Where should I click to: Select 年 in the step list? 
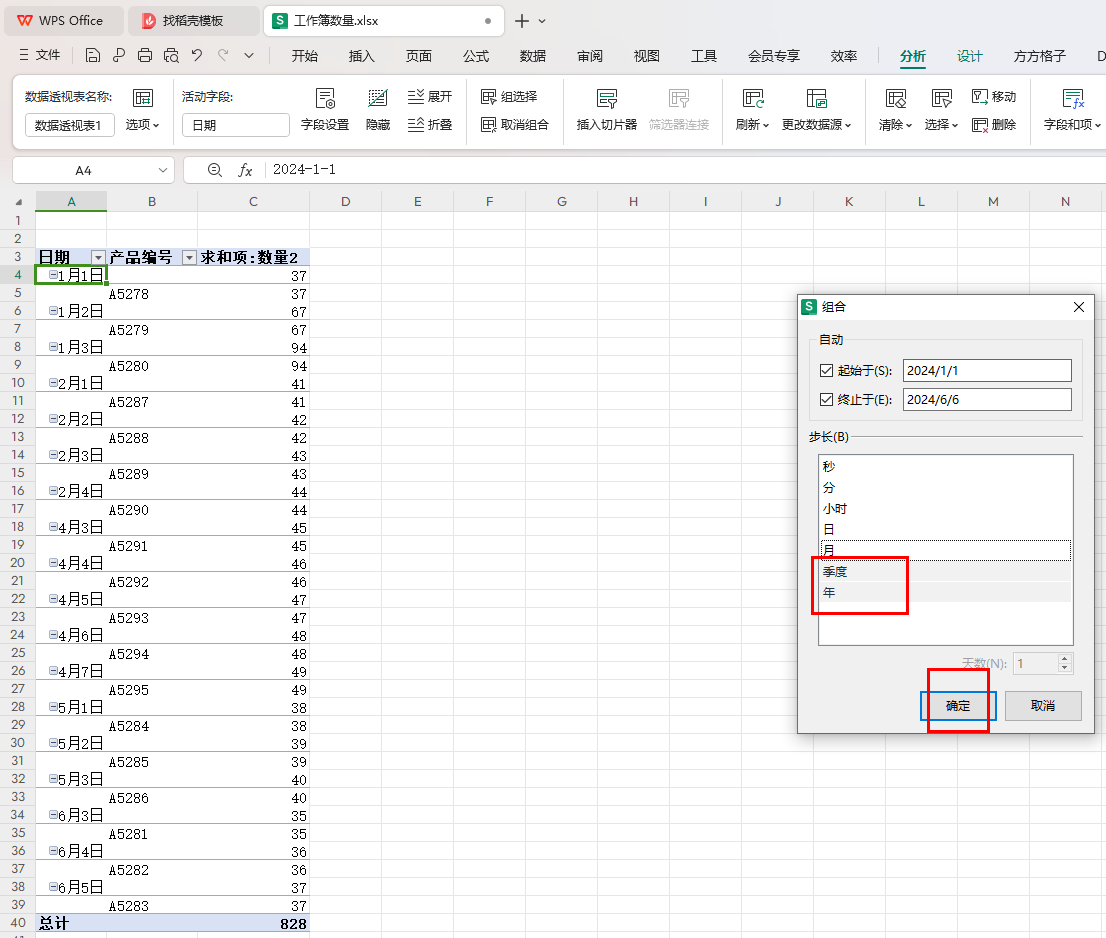(x=945, y=592)
